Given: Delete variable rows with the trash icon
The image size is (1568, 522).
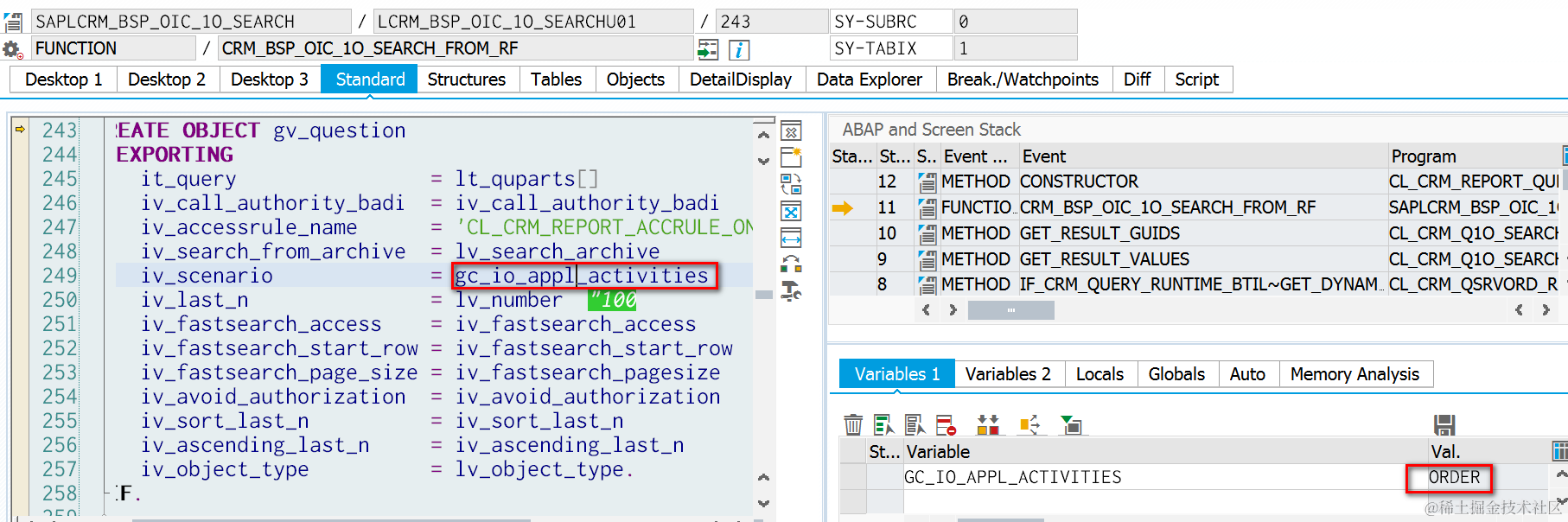Looking at the screenshot, I should (853, 424).
